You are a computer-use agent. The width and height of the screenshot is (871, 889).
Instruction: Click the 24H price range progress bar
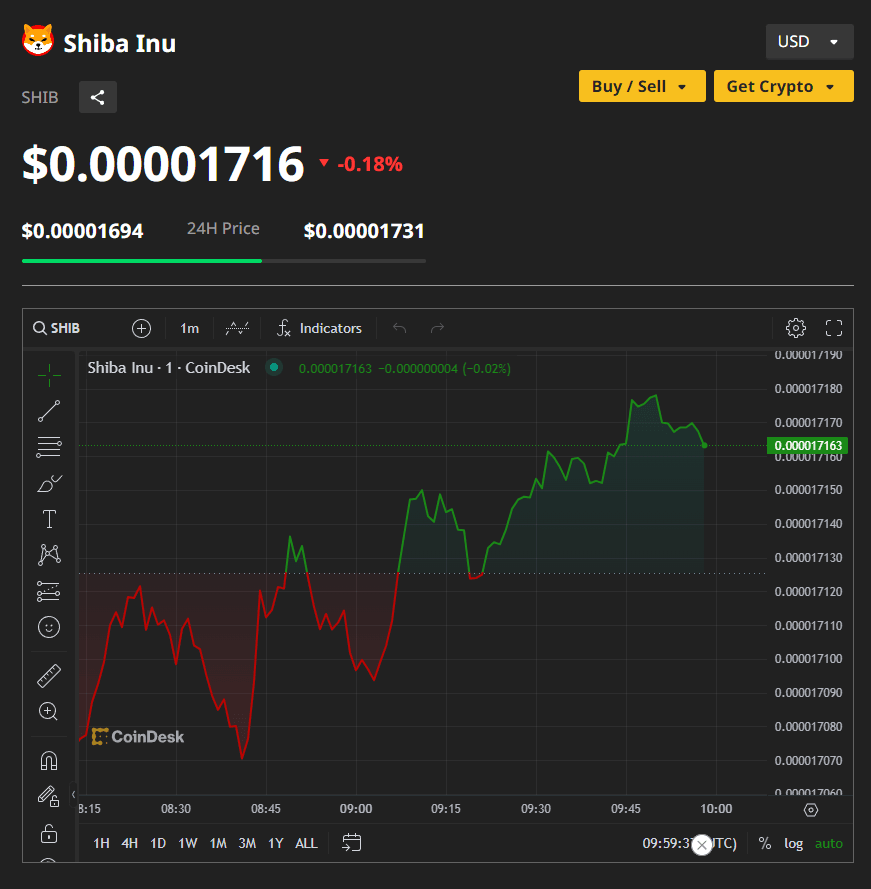223,261
